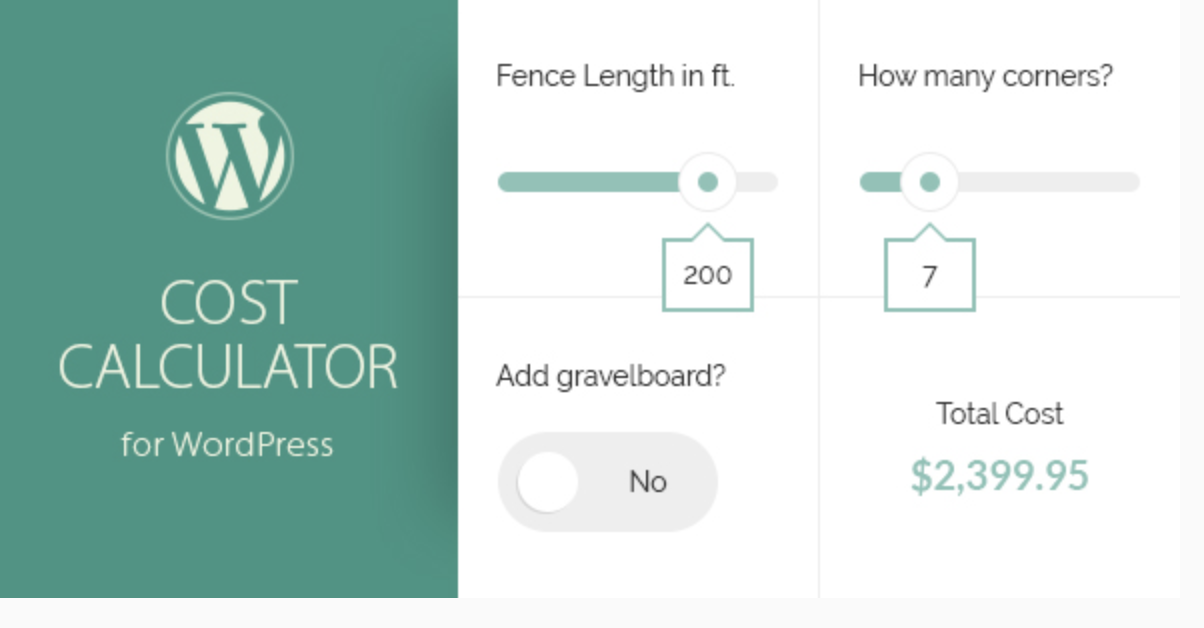
Task: Select the corners slider handle
Action: [x=928, y=182]
